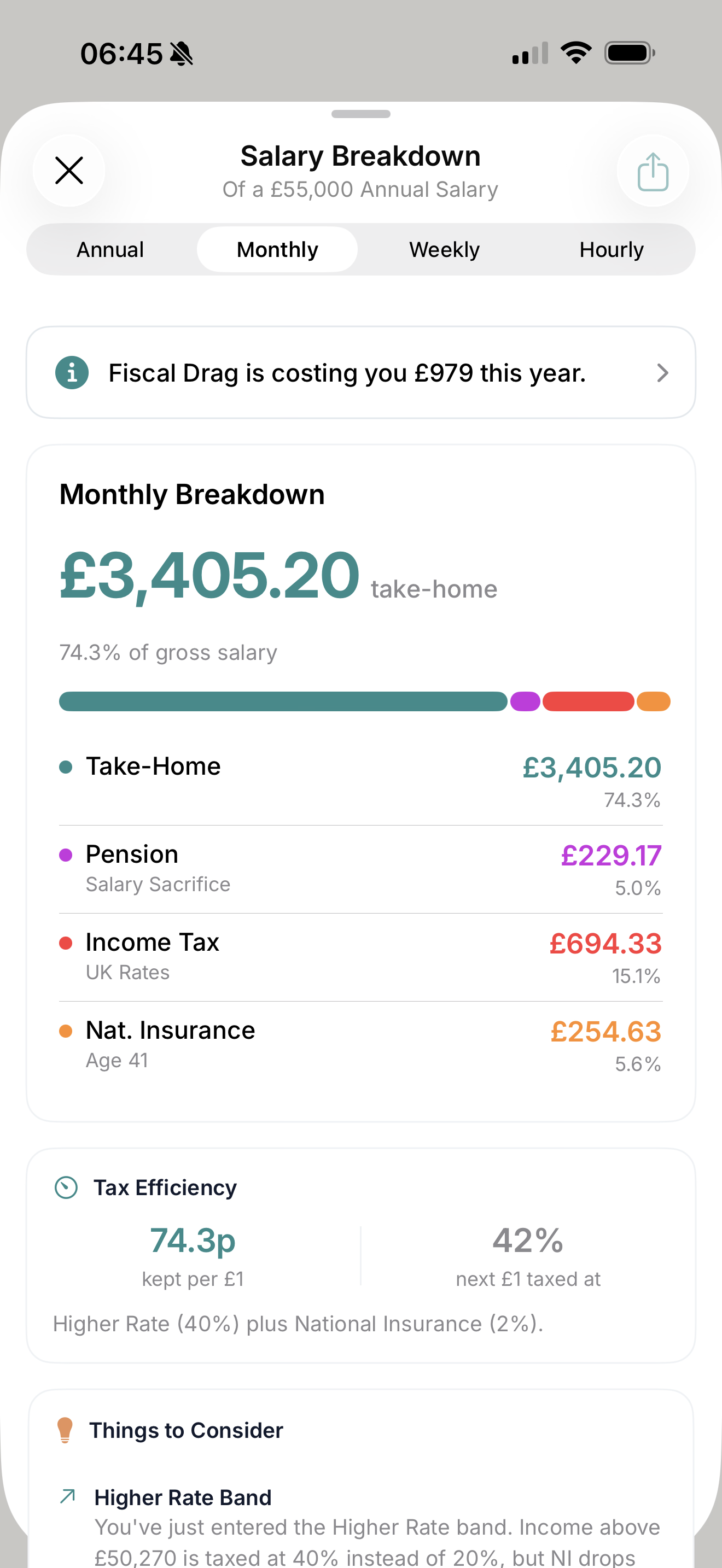Switch to the Monthly tab
Viewport: 722px width, 1568px height.
point(277,249)
